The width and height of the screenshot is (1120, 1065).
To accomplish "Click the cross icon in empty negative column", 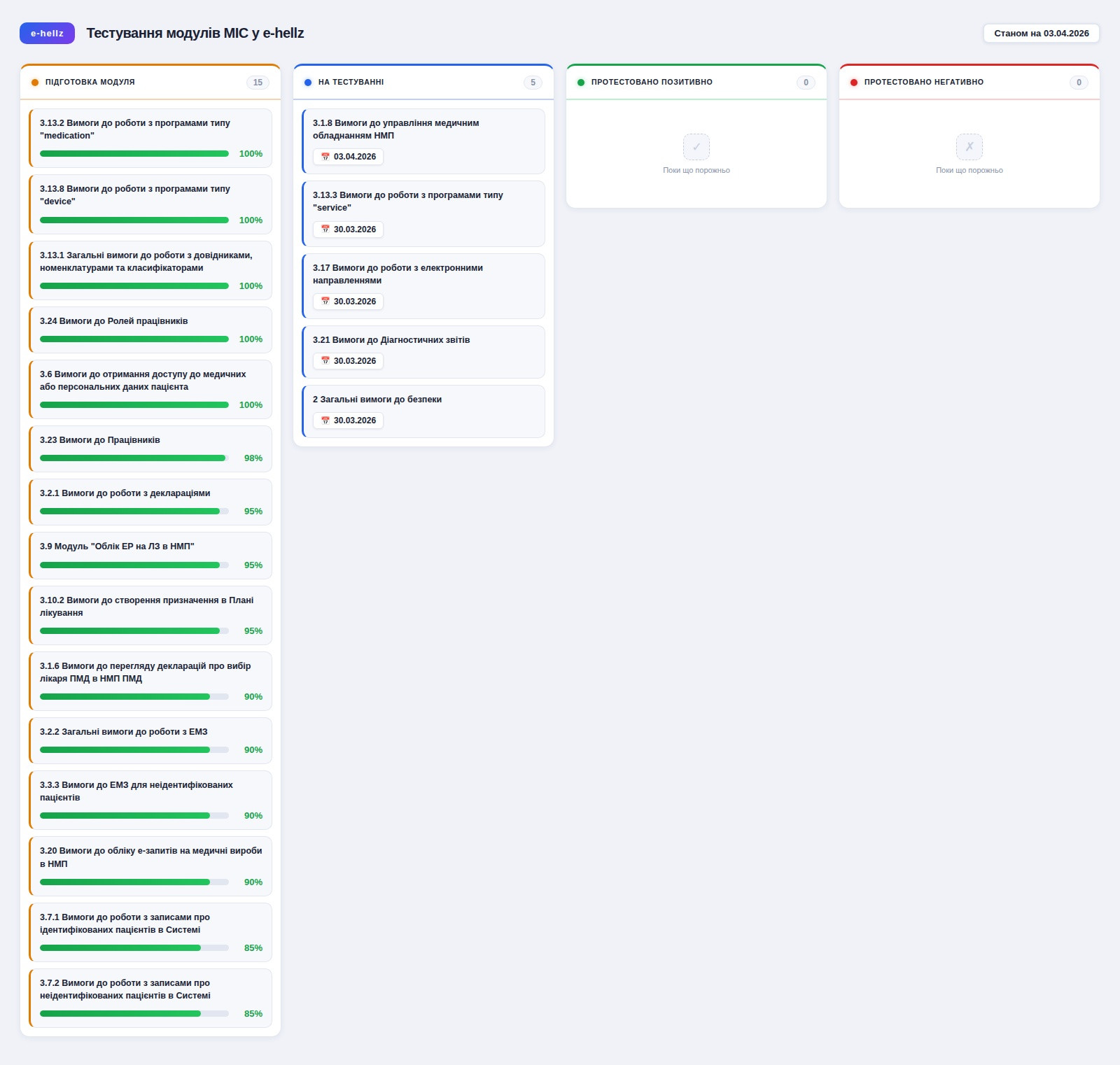I will pos(969,147).
